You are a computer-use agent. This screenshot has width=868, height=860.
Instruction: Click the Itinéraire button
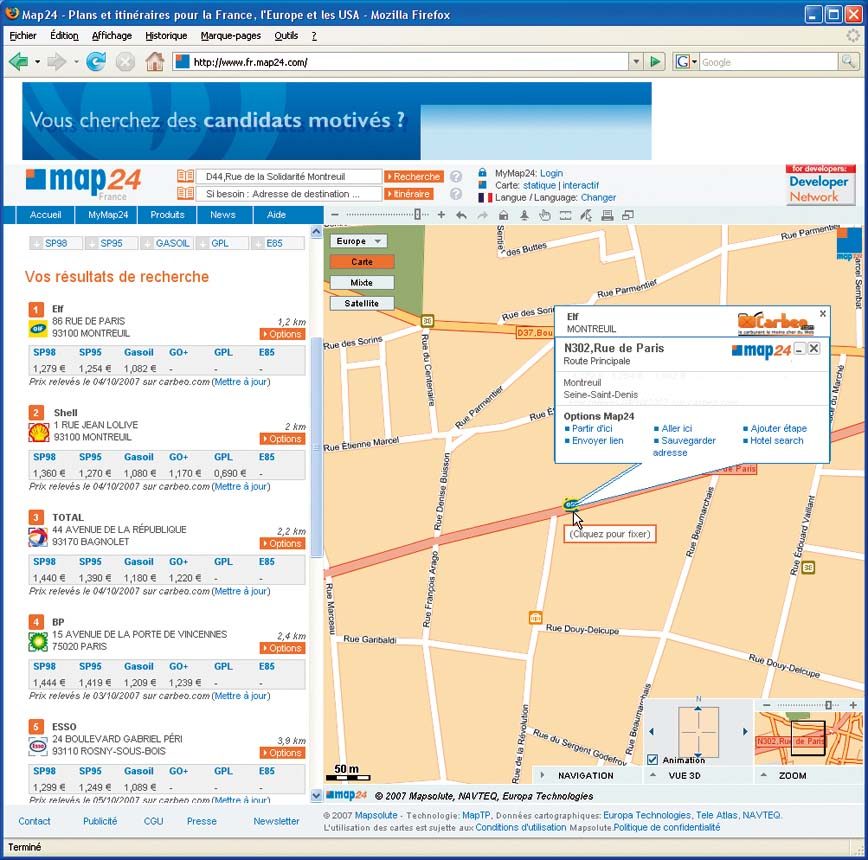pos(409,194)
